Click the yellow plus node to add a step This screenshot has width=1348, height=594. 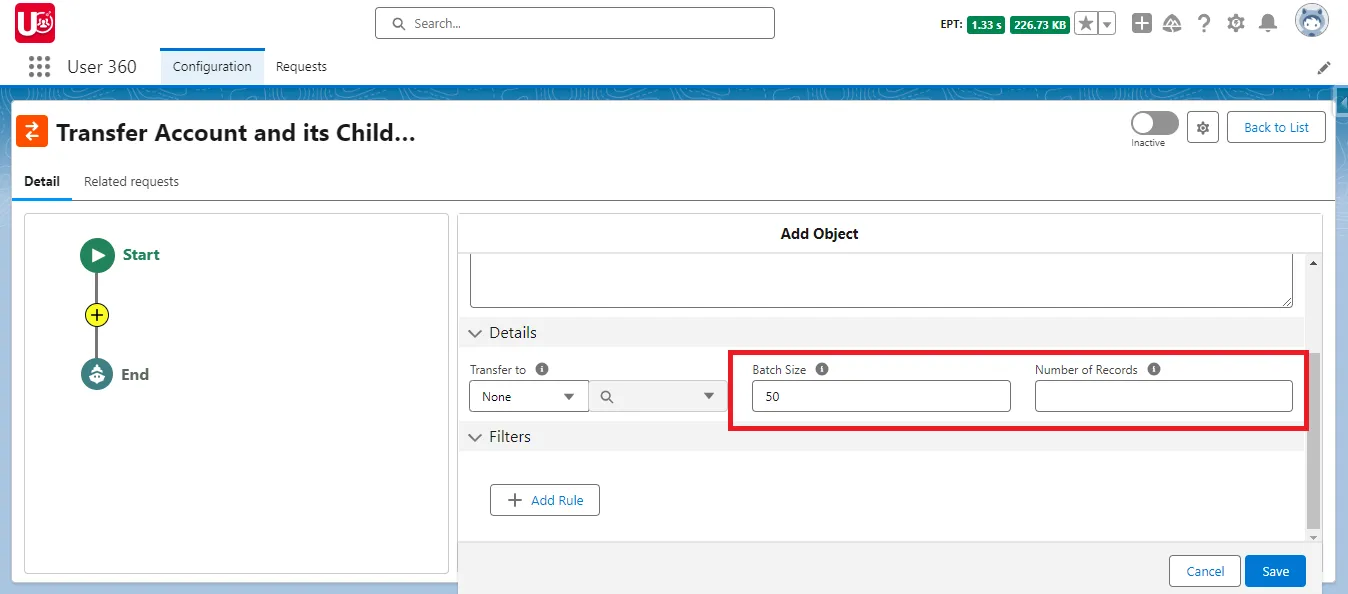[97, 314]
